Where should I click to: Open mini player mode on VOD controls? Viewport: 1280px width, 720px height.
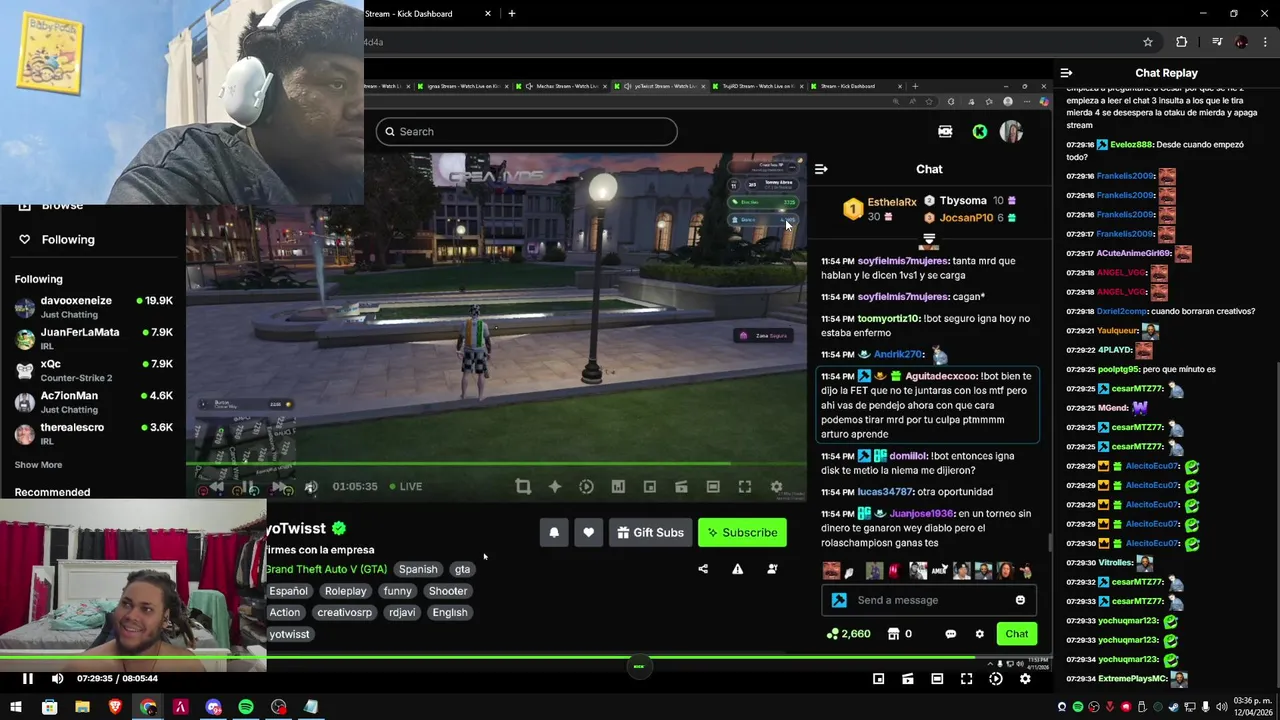[x=878, y=679]
